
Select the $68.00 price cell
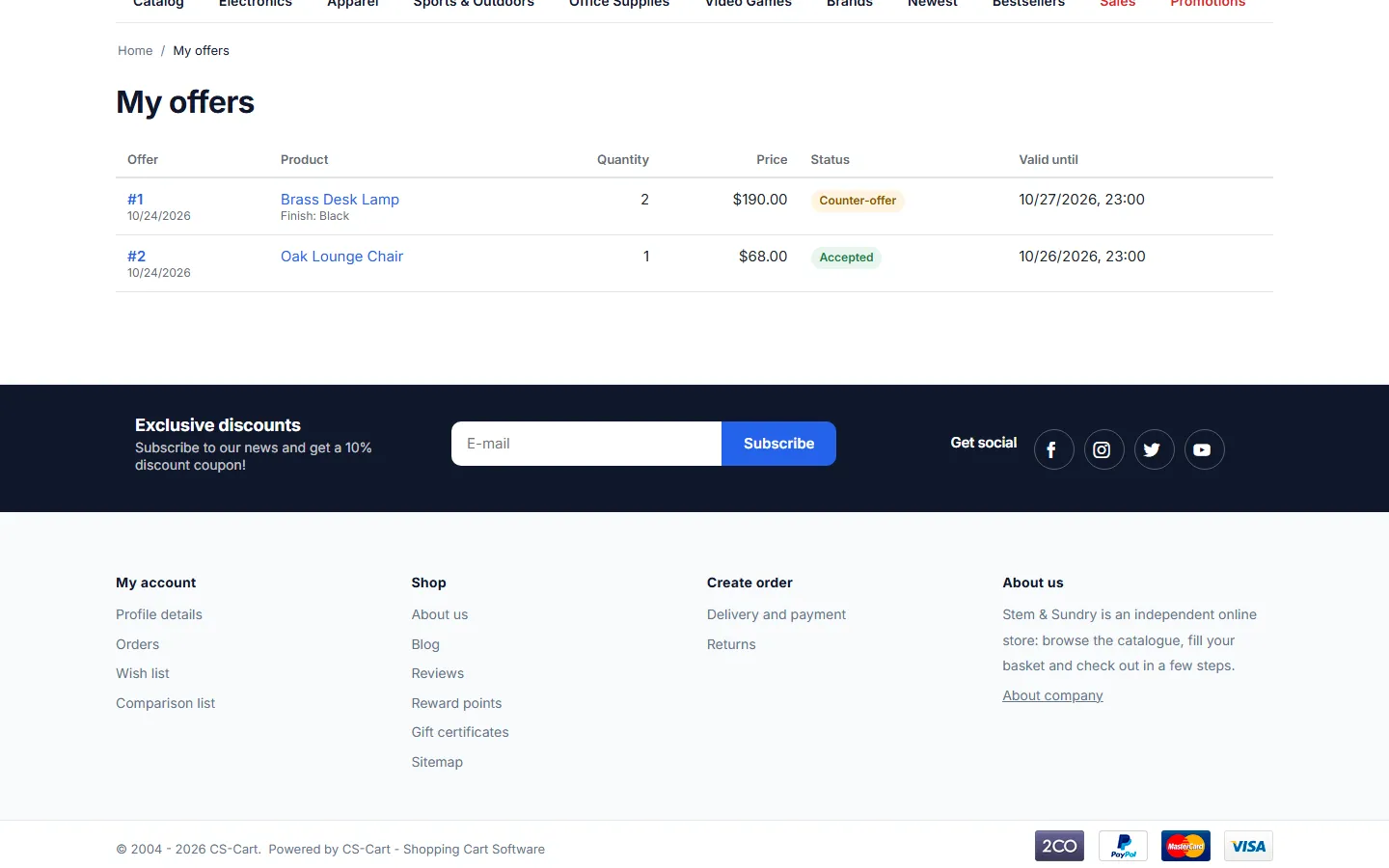(x=763, y=257)
